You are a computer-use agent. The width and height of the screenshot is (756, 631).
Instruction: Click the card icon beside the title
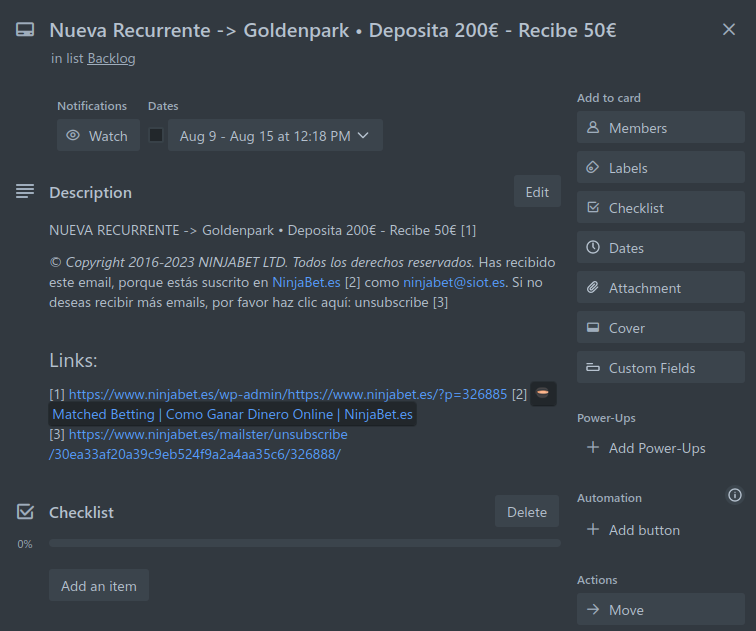[25, 30]
